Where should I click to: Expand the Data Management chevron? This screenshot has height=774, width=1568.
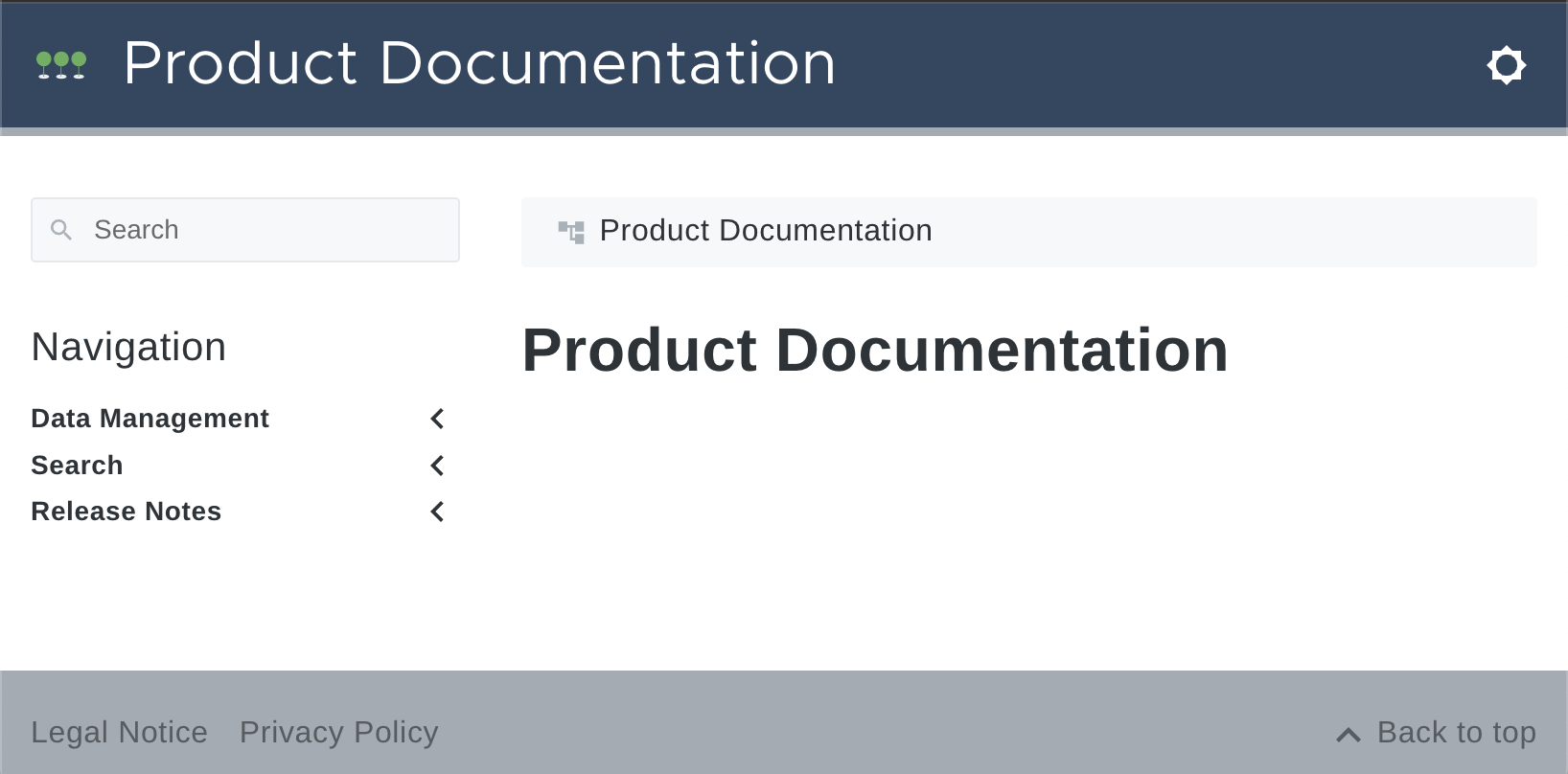click(438, 419)
